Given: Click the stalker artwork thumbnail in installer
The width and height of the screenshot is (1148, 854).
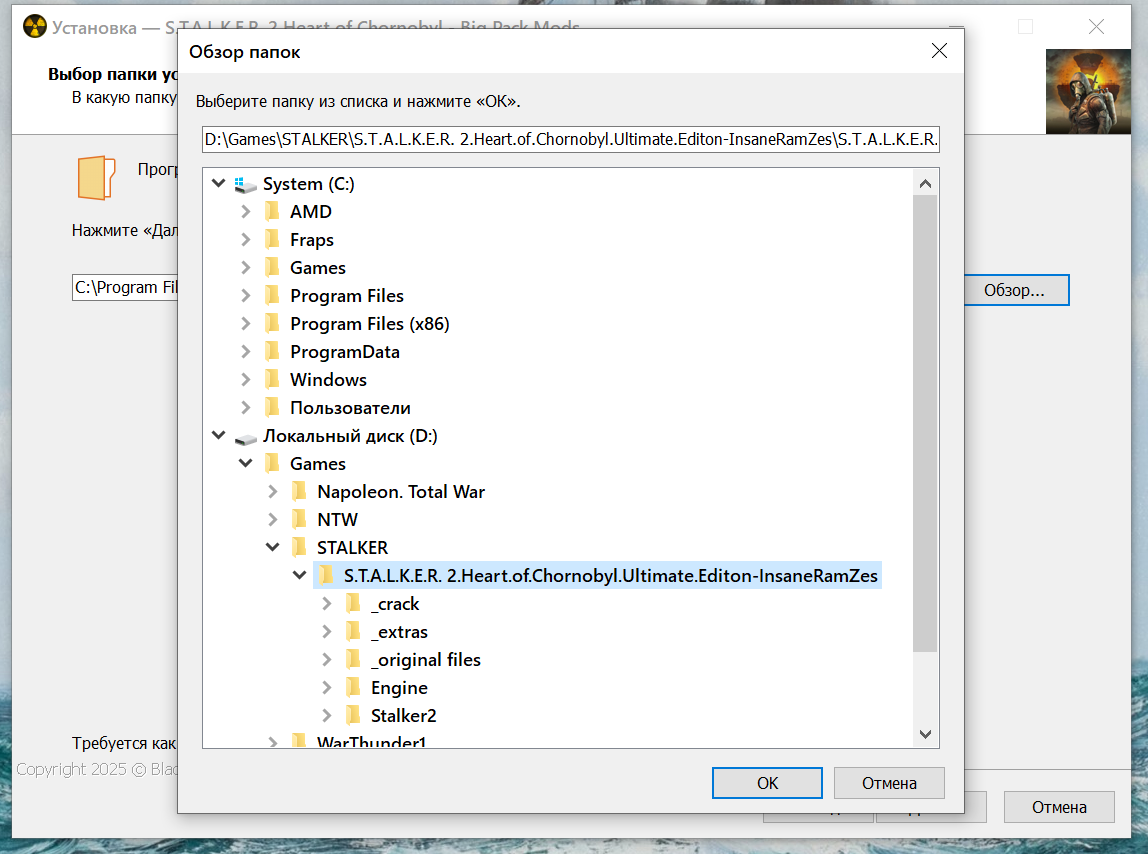Looking at the screenshot, I should [1088, 92].
